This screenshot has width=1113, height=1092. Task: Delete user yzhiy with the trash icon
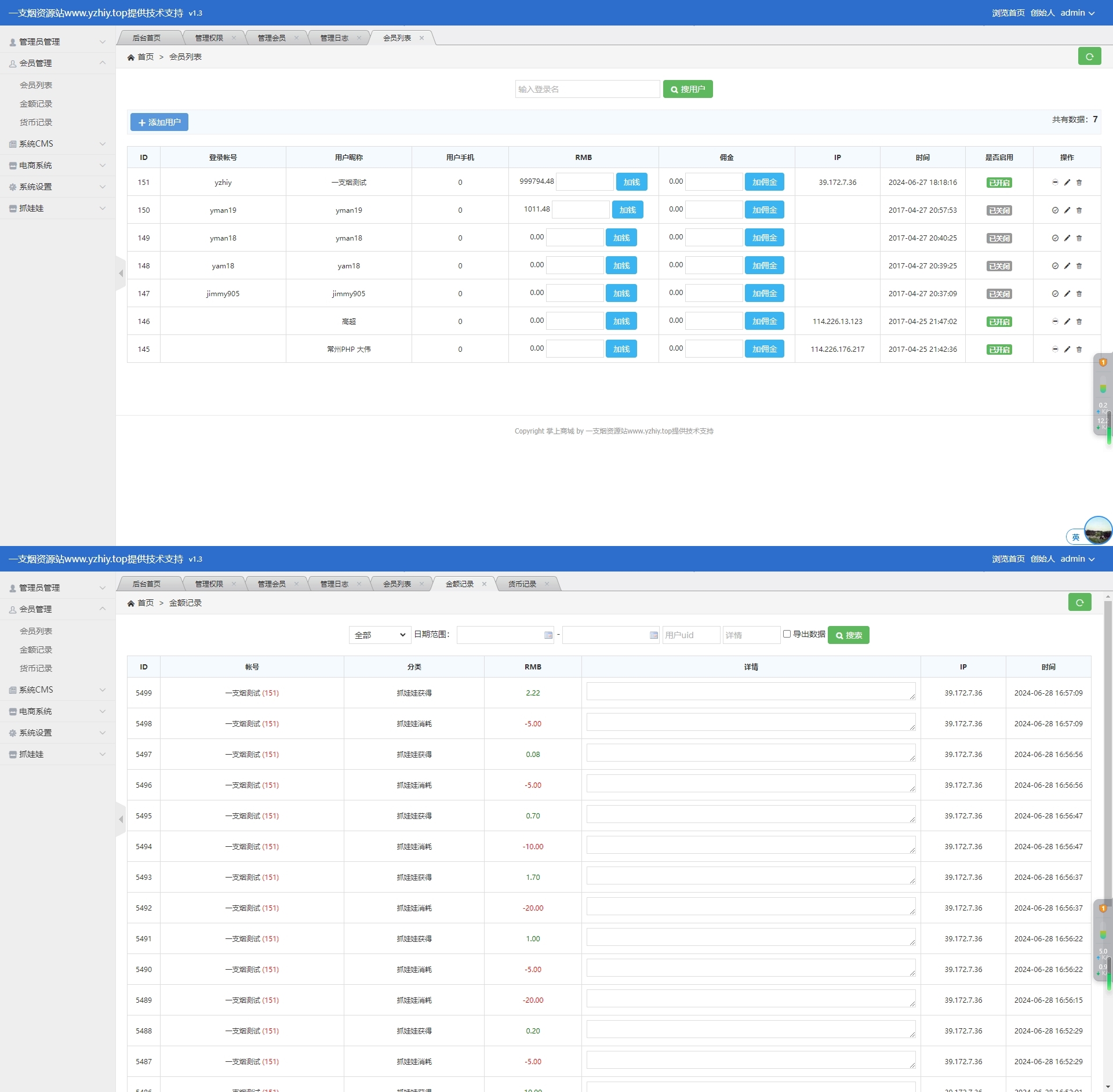tap(1079, 182)
